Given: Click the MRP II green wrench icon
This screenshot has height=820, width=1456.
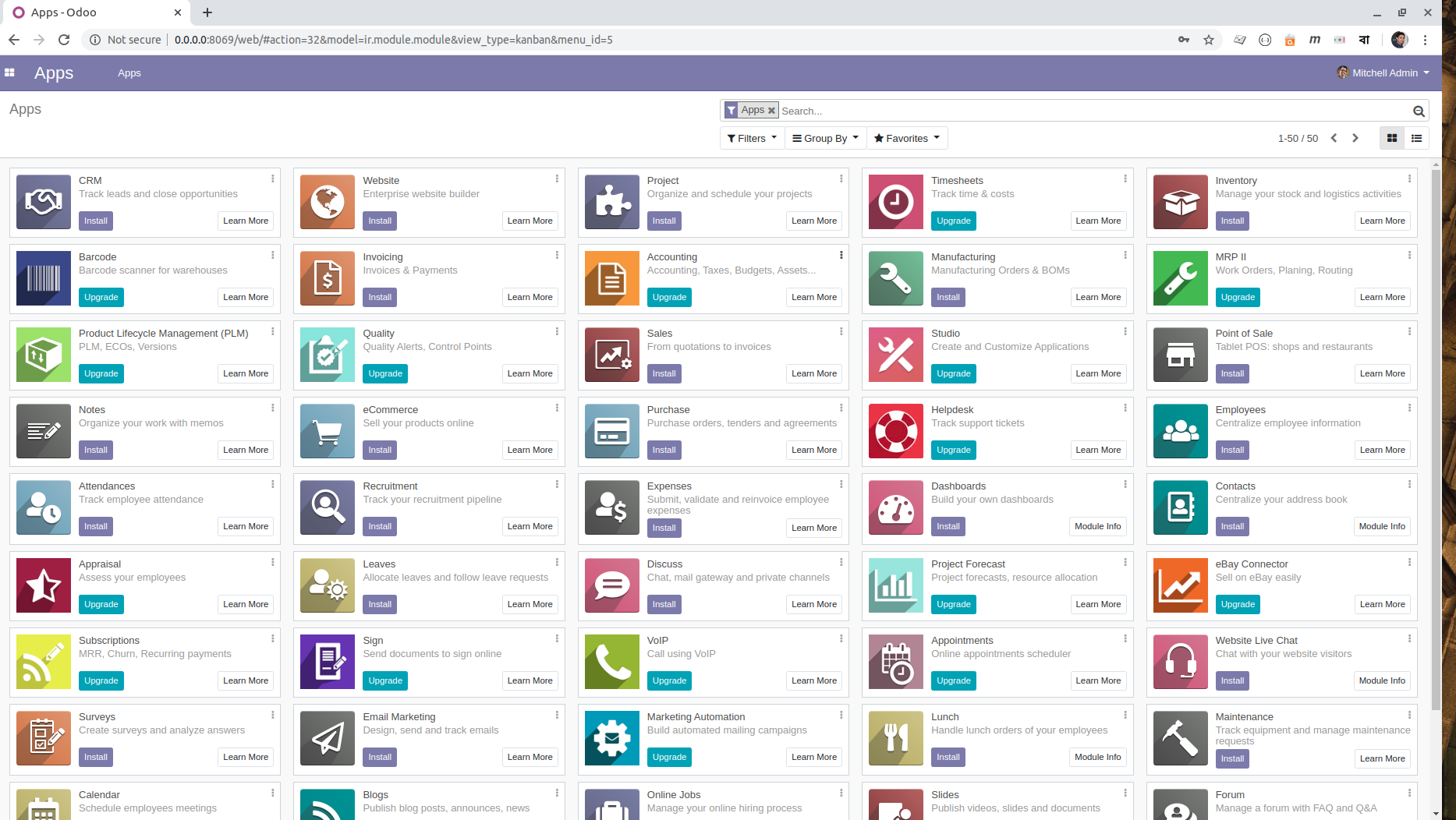Looking at the screenshot, I should pos(1181,278).
